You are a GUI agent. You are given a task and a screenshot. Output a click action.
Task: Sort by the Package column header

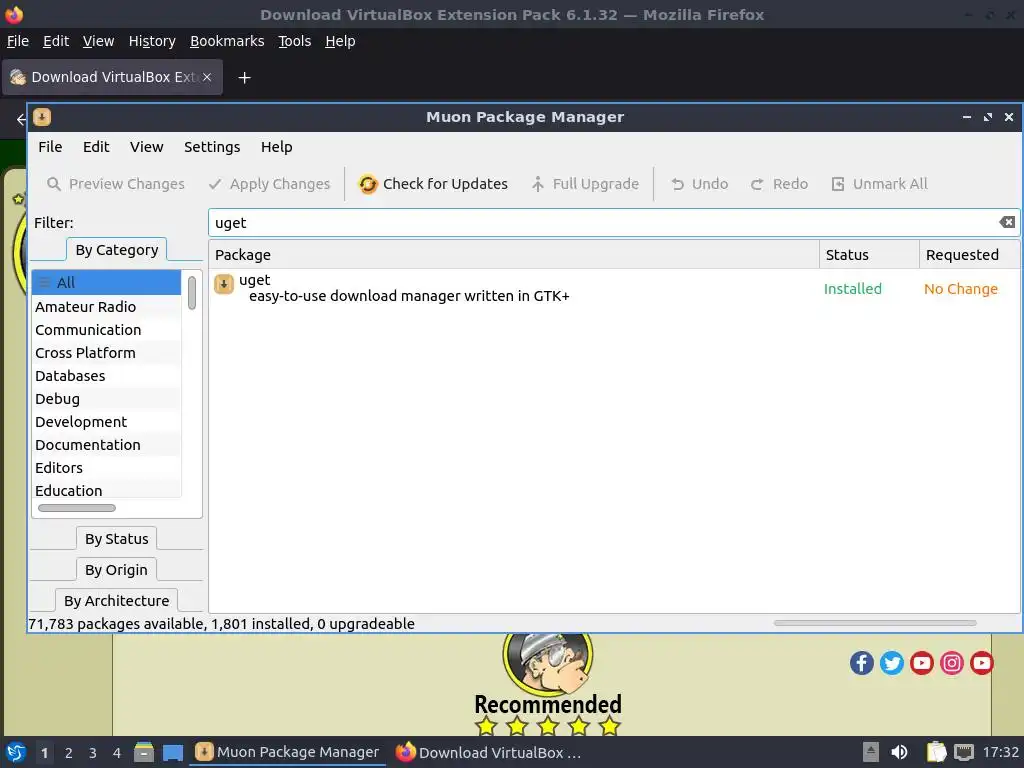tap(513, 254)
